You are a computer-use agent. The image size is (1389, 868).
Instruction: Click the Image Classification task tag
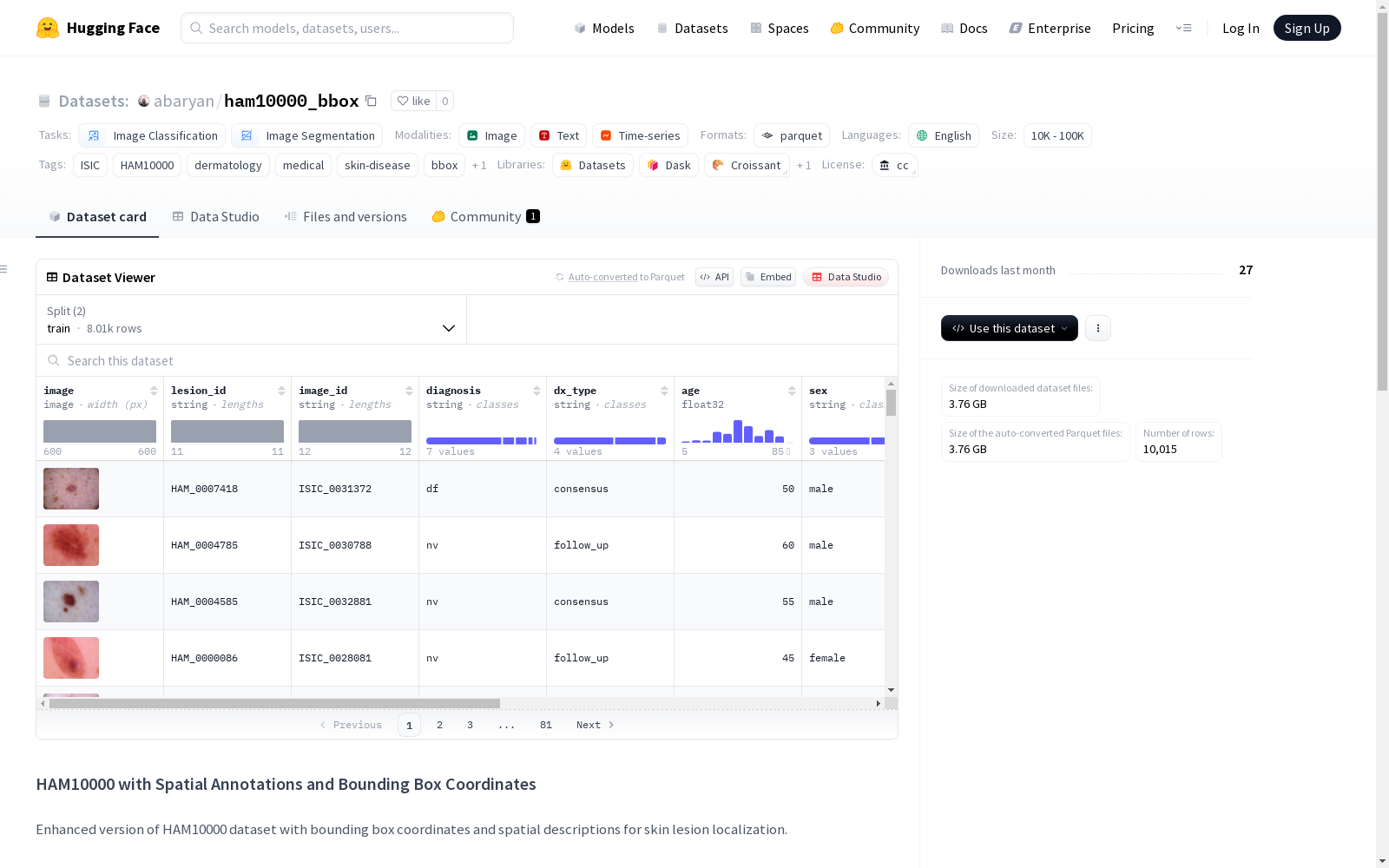click(x=152, y=135)
